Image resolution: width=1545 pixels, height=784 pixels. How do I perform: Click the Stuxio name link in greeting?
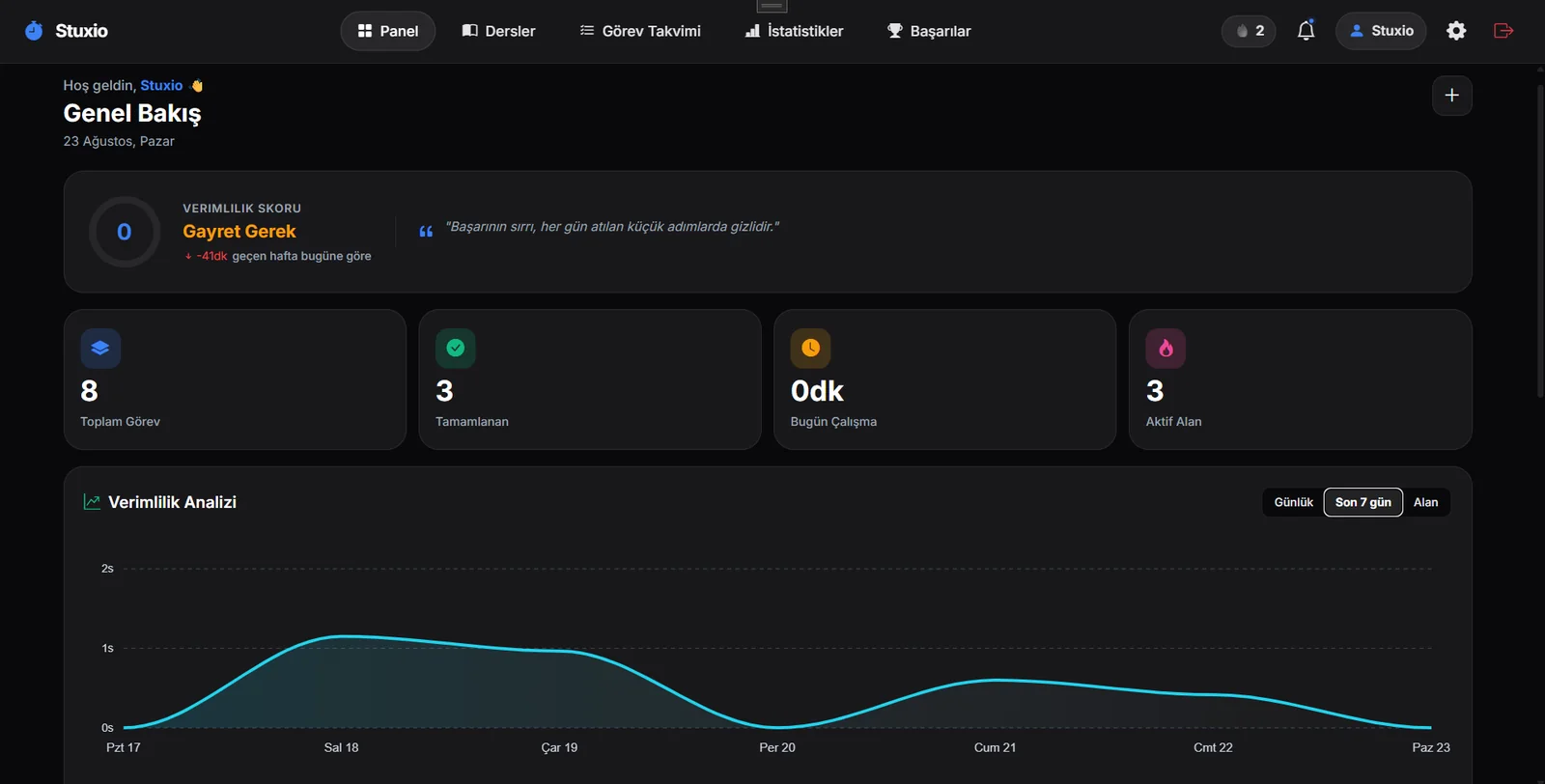(161, 85)
